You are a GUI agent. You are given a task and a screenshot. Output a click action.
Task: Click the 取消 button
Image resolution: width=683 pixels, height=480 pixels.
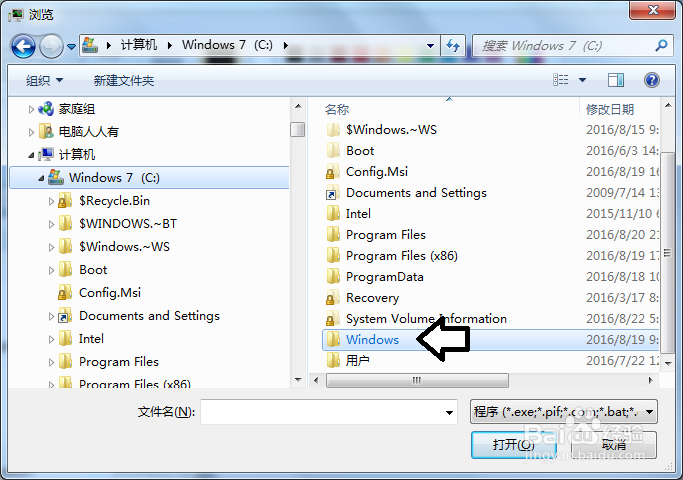[x=614, y=445]
